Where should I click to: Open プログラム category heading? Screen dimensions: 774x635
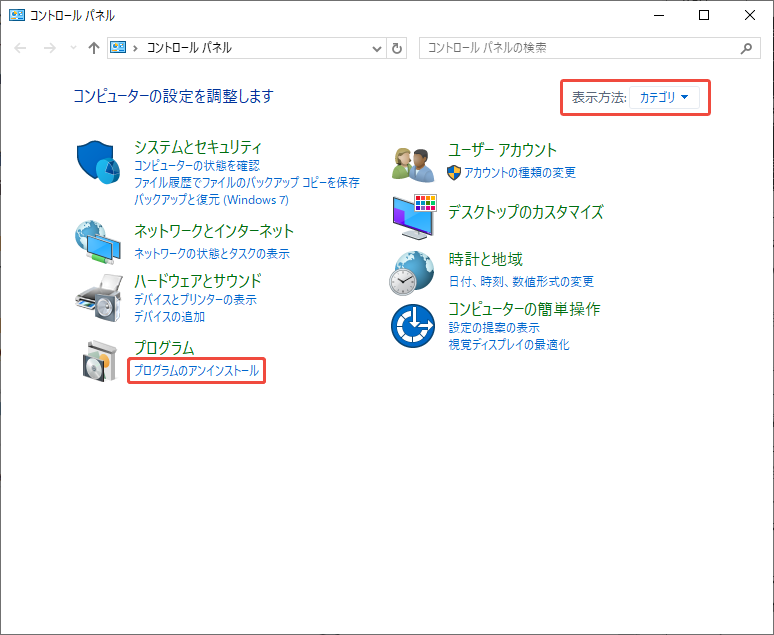pos(164,348)
